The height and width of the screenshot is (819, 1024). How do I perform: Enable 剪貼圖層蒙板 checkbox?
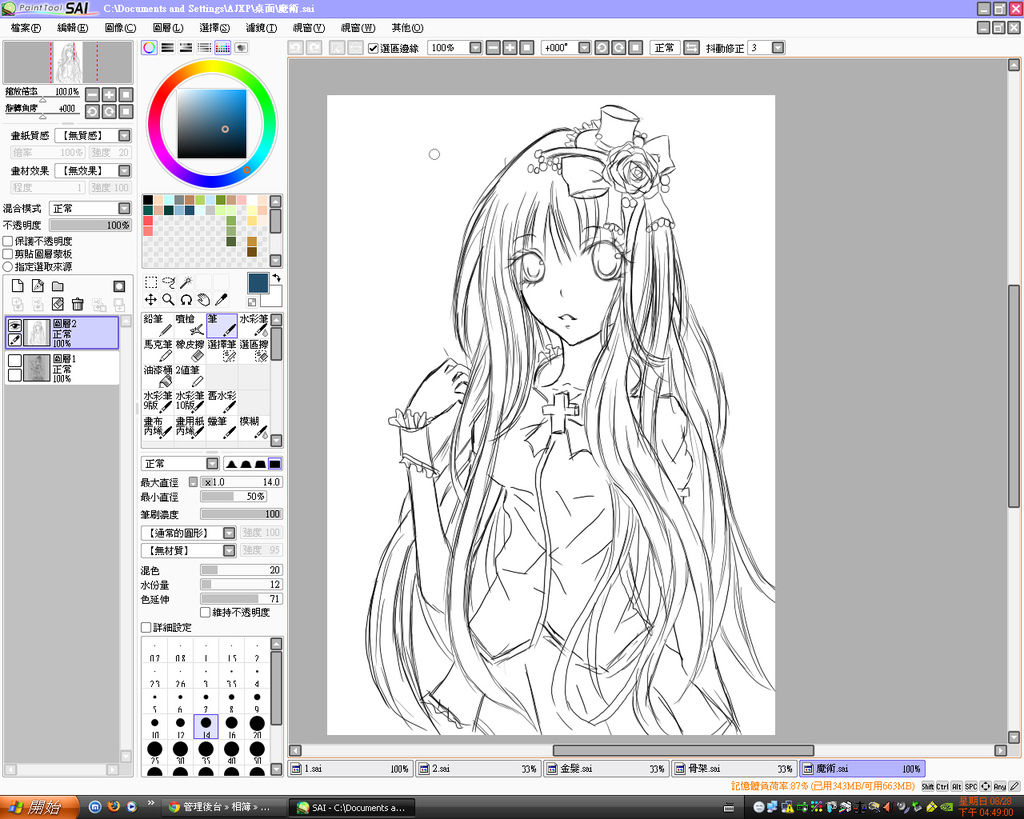point(8,253)
